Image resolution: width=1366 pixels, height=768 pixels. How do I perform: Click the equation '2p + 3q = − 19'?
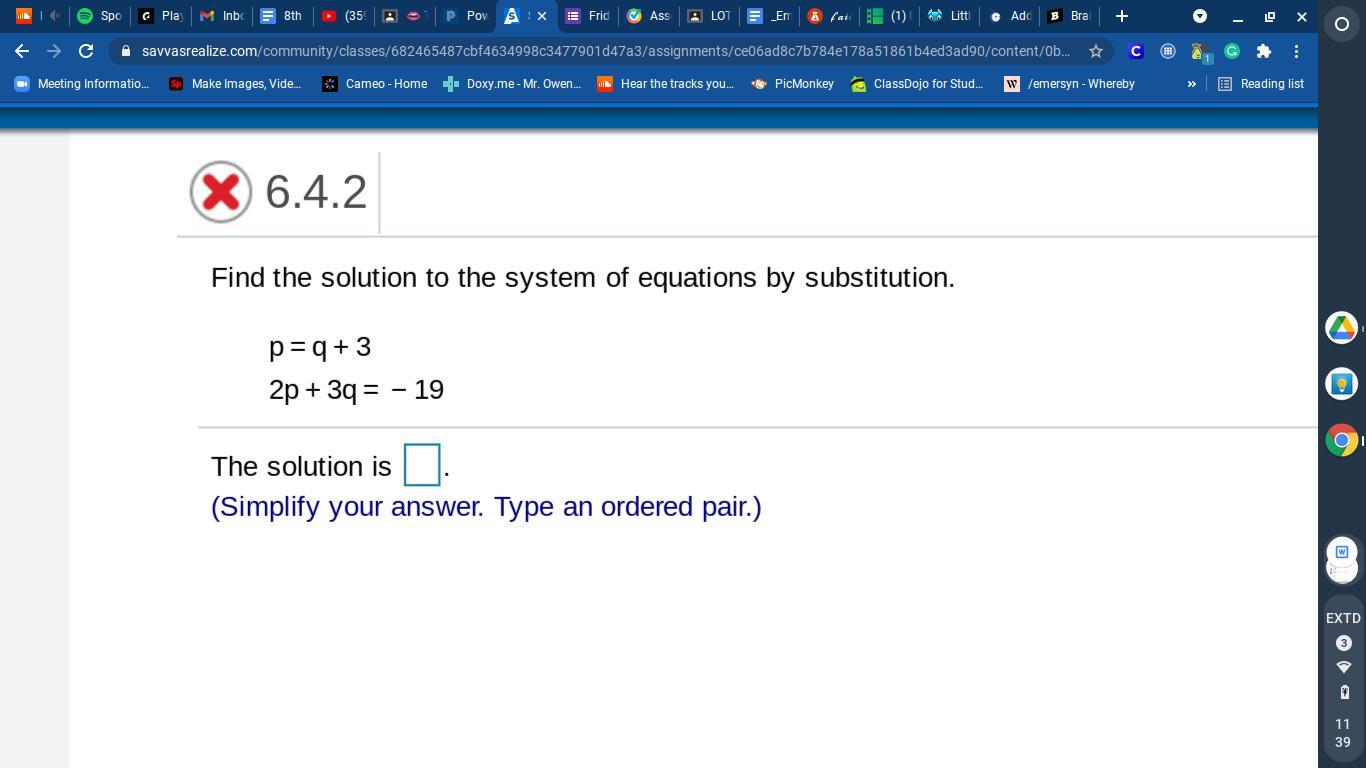point(356,390)
